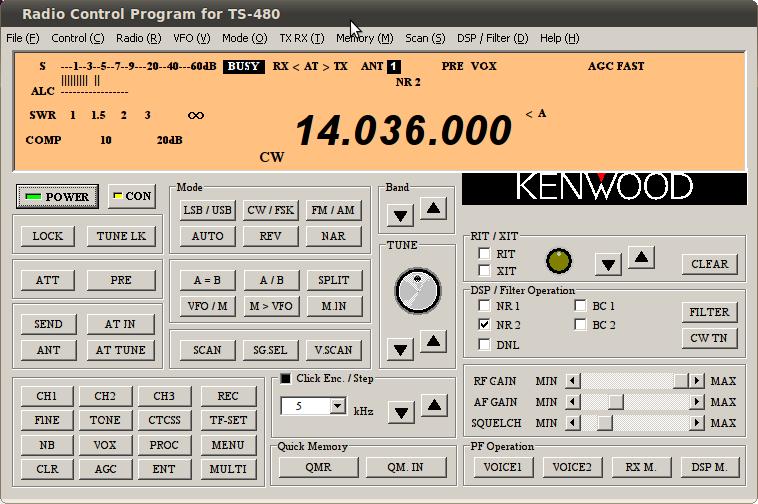Click the step down arrow beside kHz
The width and height of the screenshot is (758, 504).
click(401, 412)
